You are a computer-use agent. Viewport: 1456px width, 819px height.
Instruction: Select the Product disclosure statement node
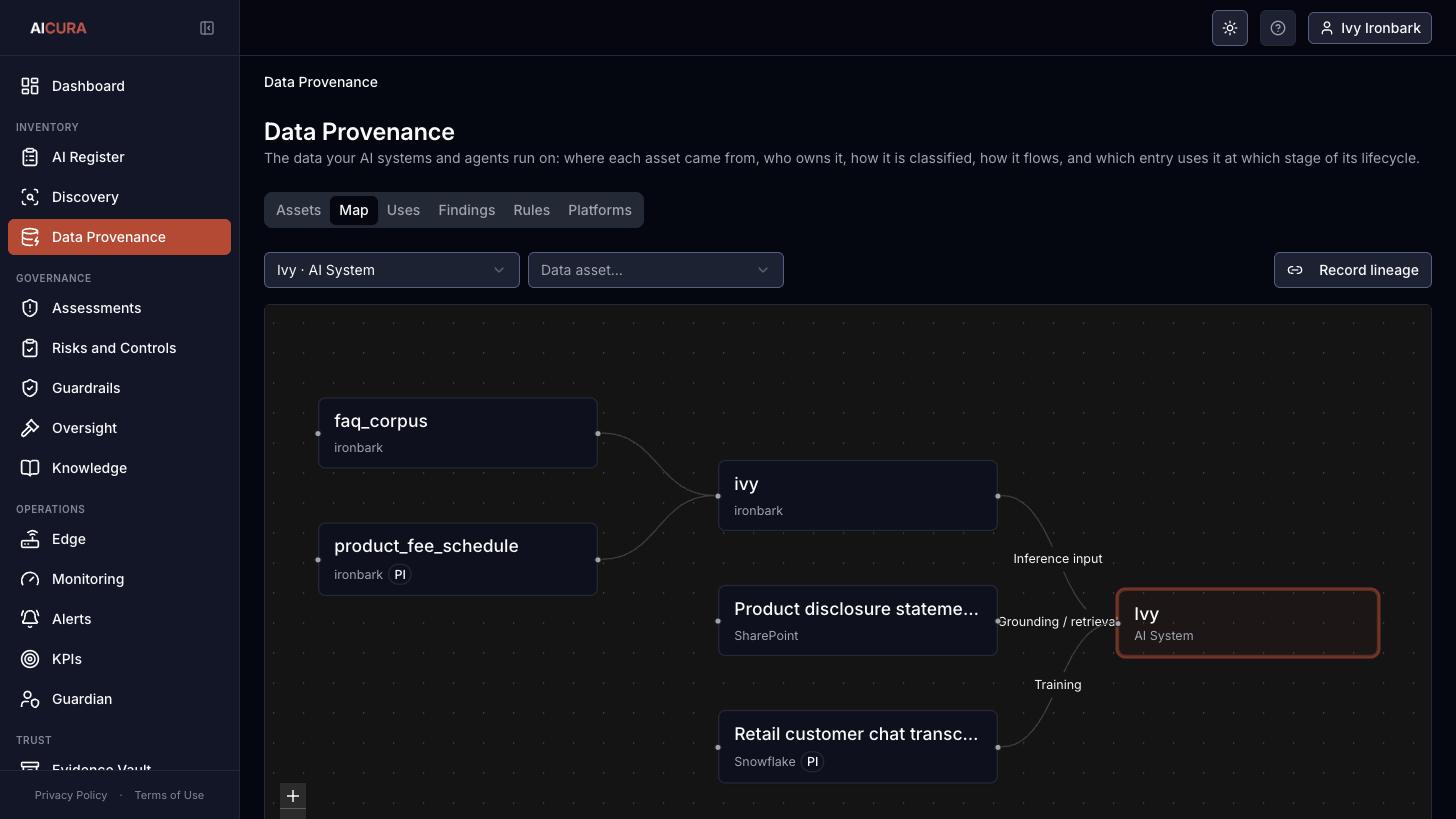[x=858, y=621]
